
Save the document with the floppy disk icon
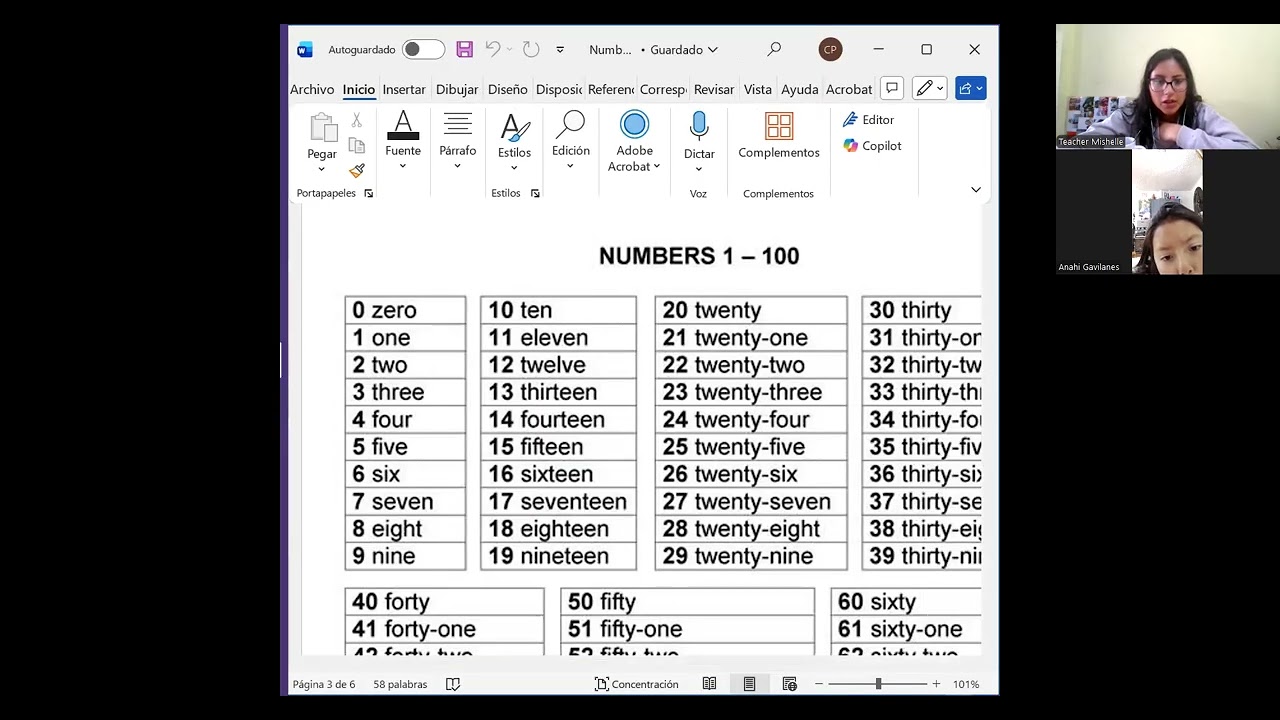[x=464, y=50]
